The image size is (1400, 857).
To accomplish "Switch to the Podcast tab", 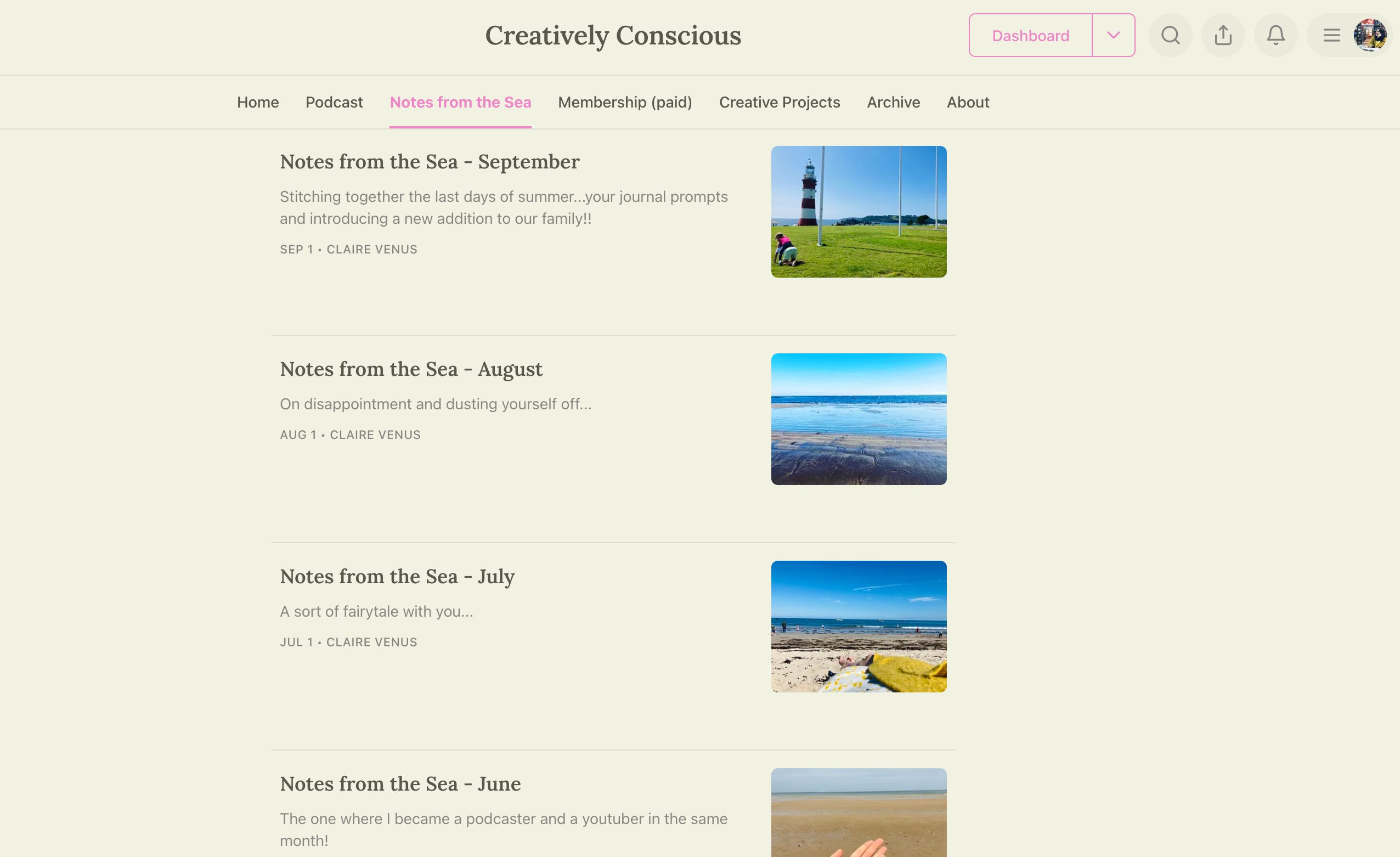I will (x=334, y=102).
